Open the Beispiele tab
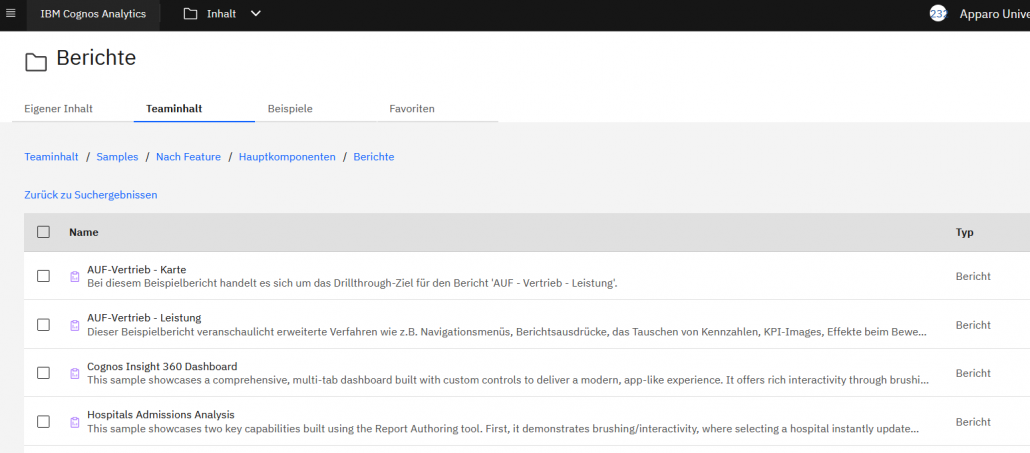The image size is (1030, 453). coord(290,108)
